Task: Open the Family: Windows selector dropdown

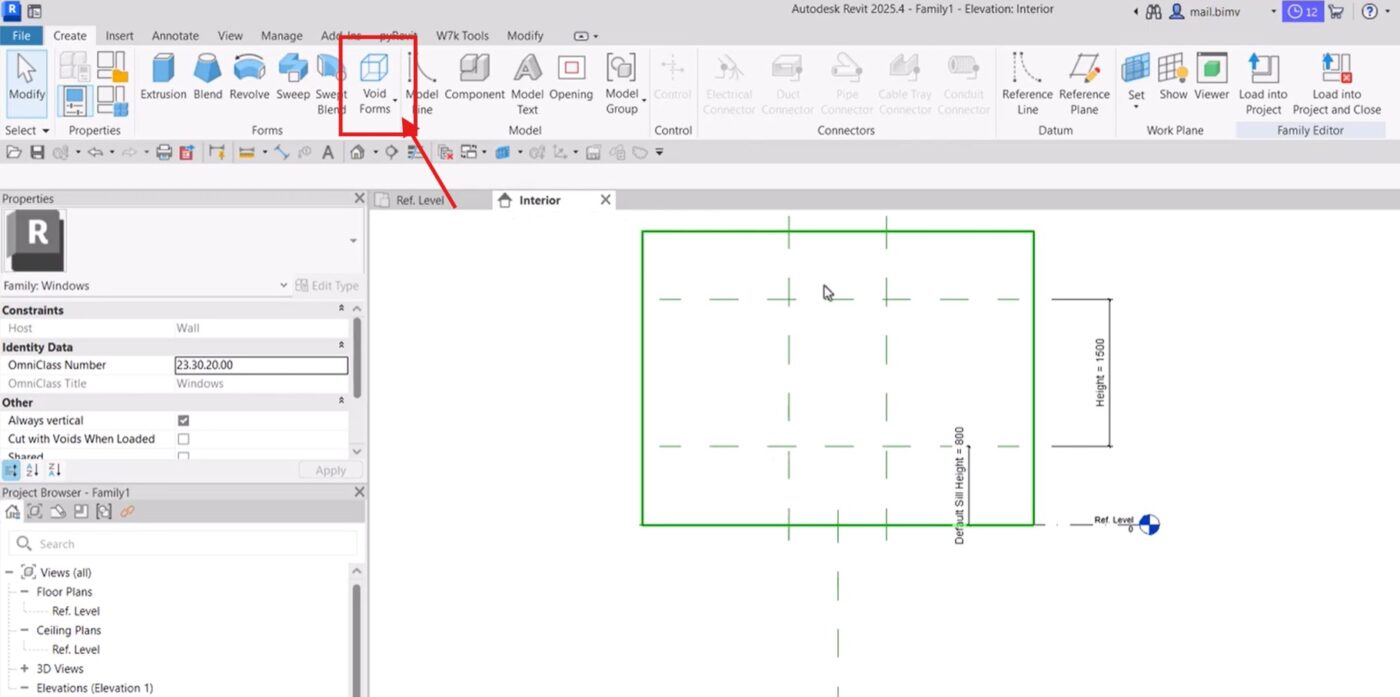Action: (284, 286)
